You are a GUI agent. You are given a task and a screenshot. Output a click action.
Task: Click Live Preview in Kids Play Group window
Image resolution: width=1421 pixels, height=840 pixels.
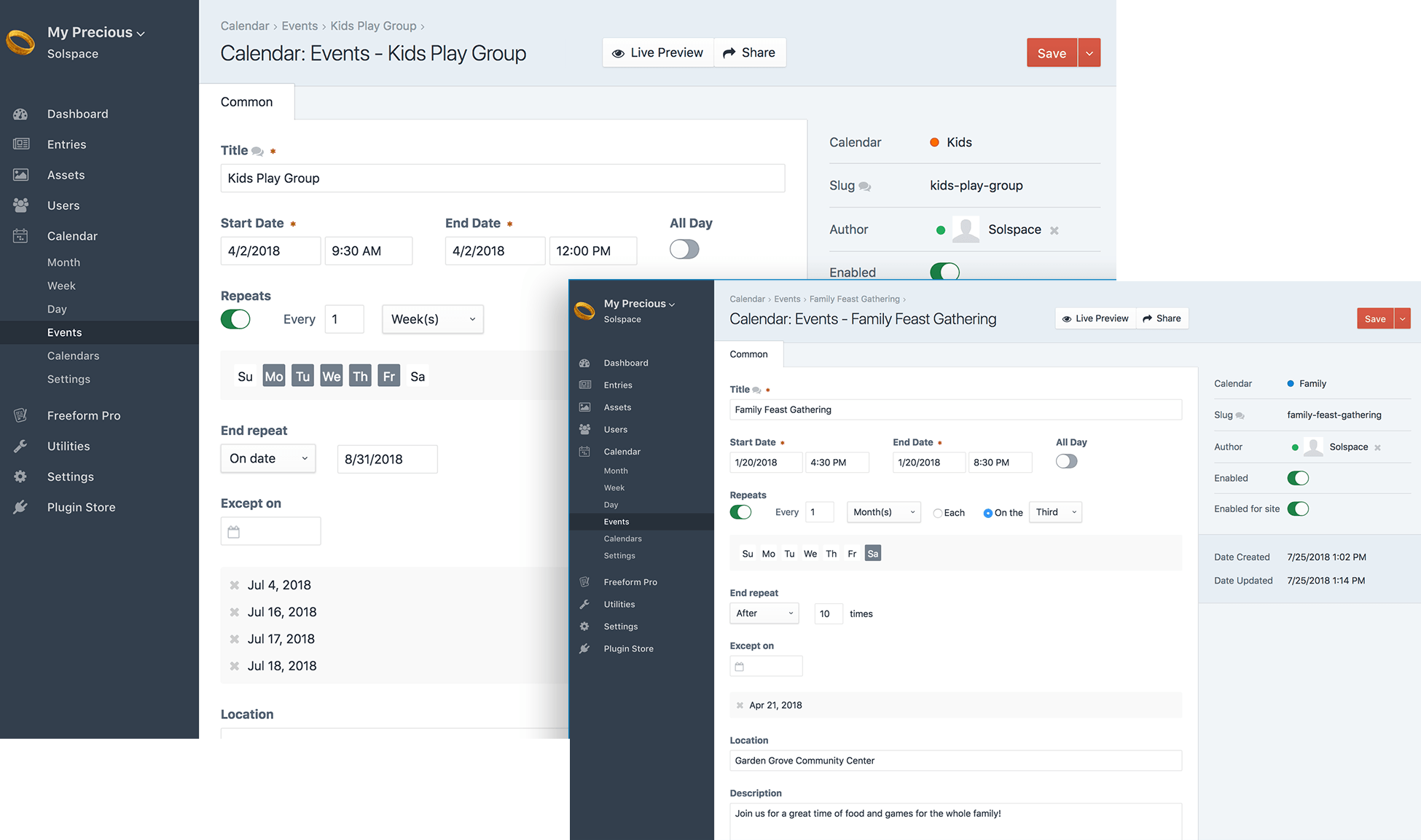coord(658,52)
